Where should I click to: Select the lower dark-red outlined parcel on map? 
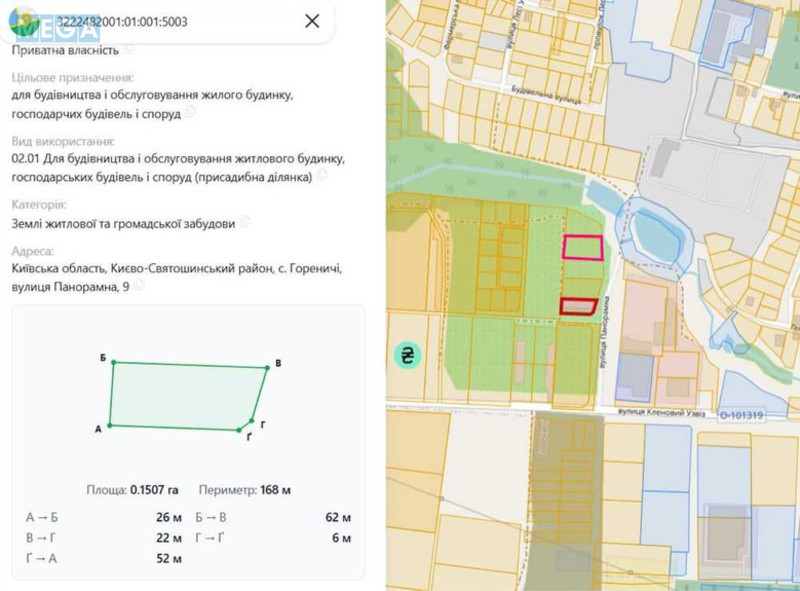click(578, 307)
